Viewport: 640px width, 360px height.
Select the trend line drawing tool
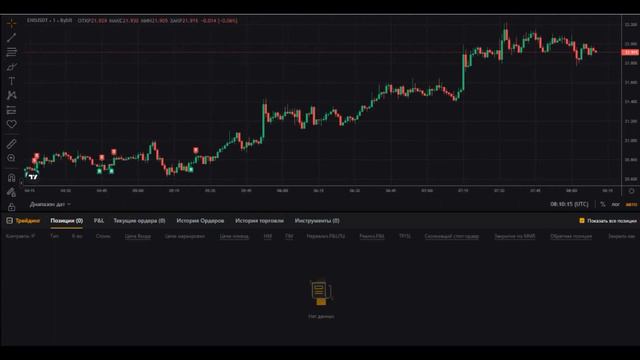pos(11,38)
